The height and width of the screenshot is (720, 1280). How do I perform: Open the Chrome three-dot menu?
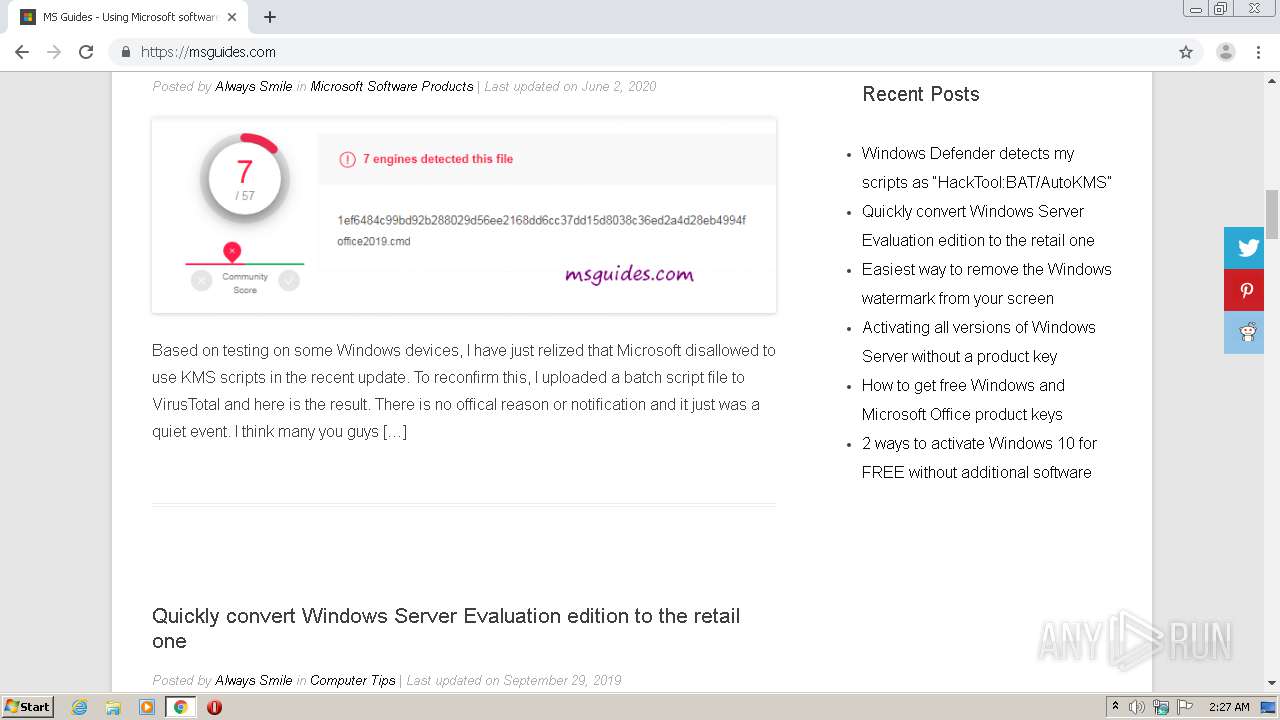1259,52
